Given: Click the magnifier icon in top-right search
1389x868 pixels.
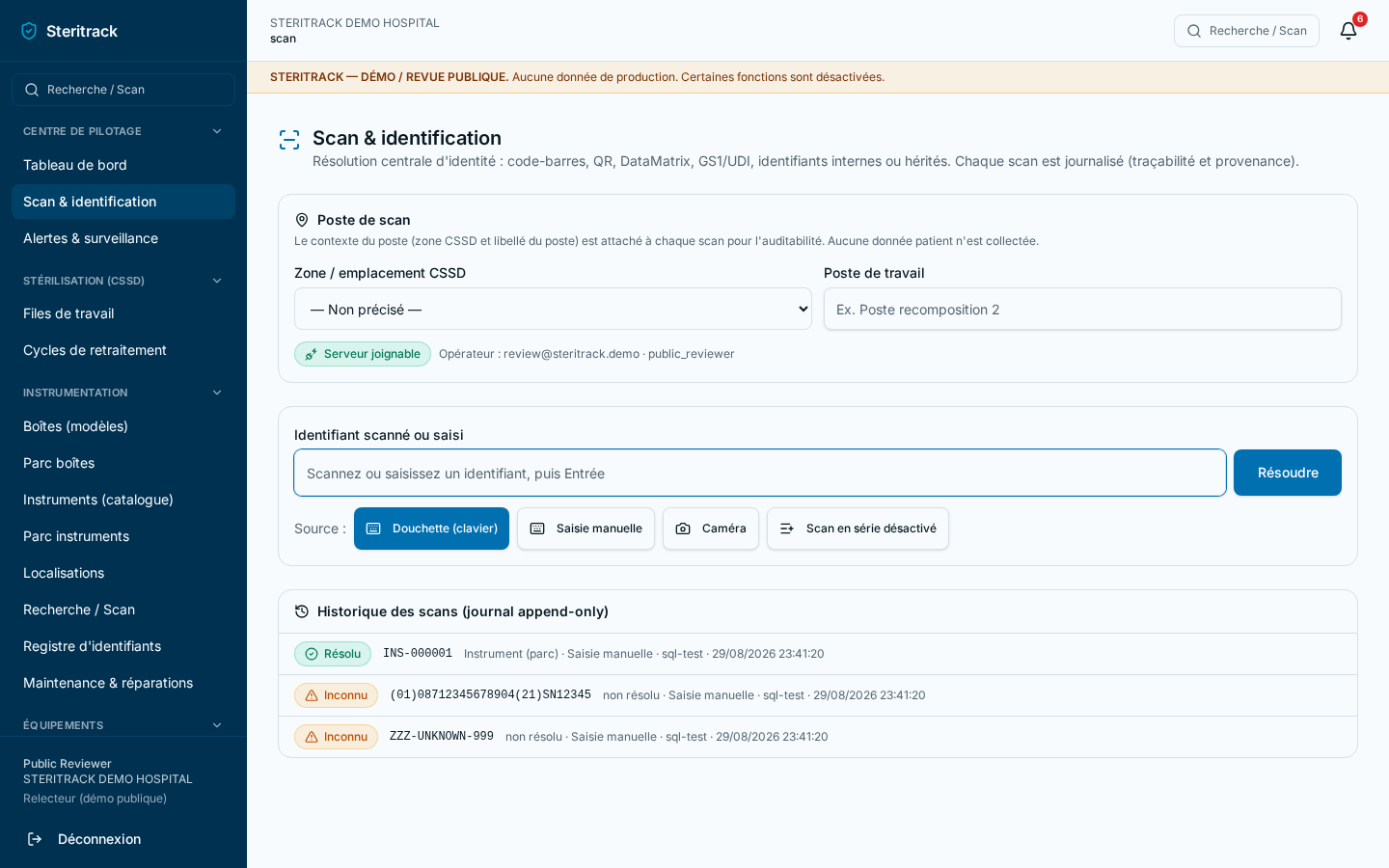Looking at the screenshot, I should coord(1194,31).
